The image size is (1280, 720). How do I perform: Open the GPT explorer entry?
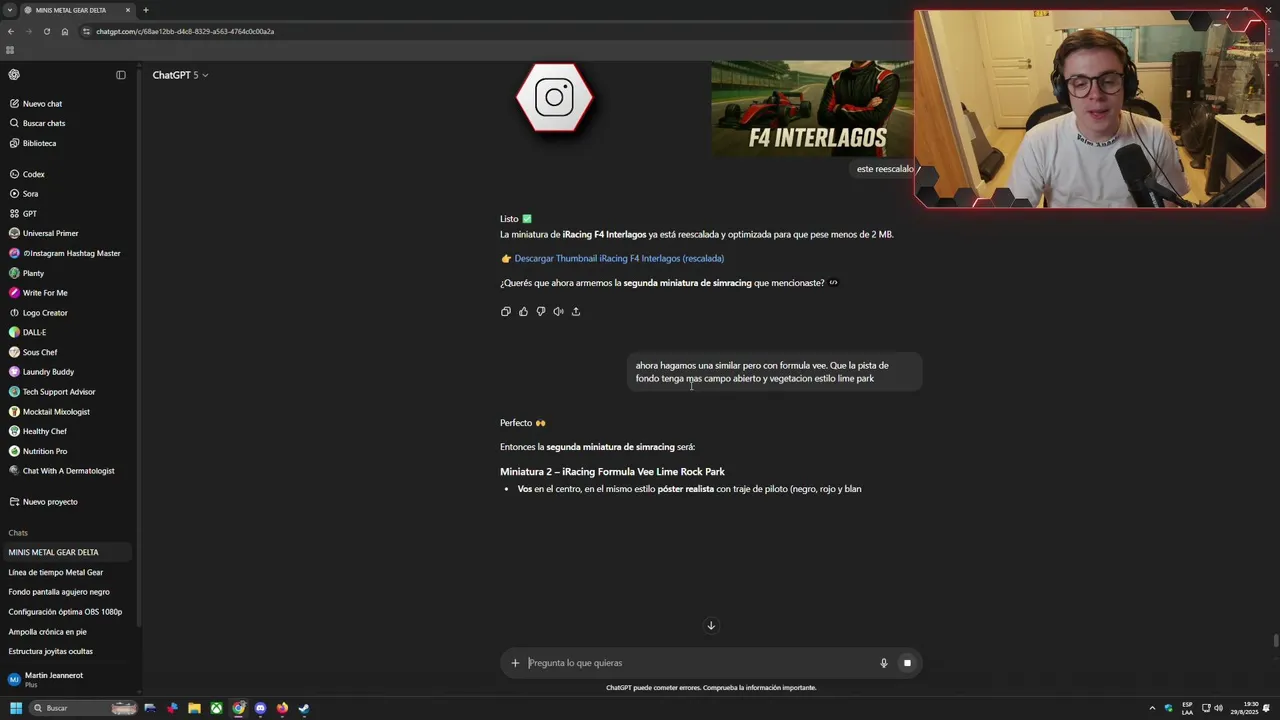click(30, 213)
